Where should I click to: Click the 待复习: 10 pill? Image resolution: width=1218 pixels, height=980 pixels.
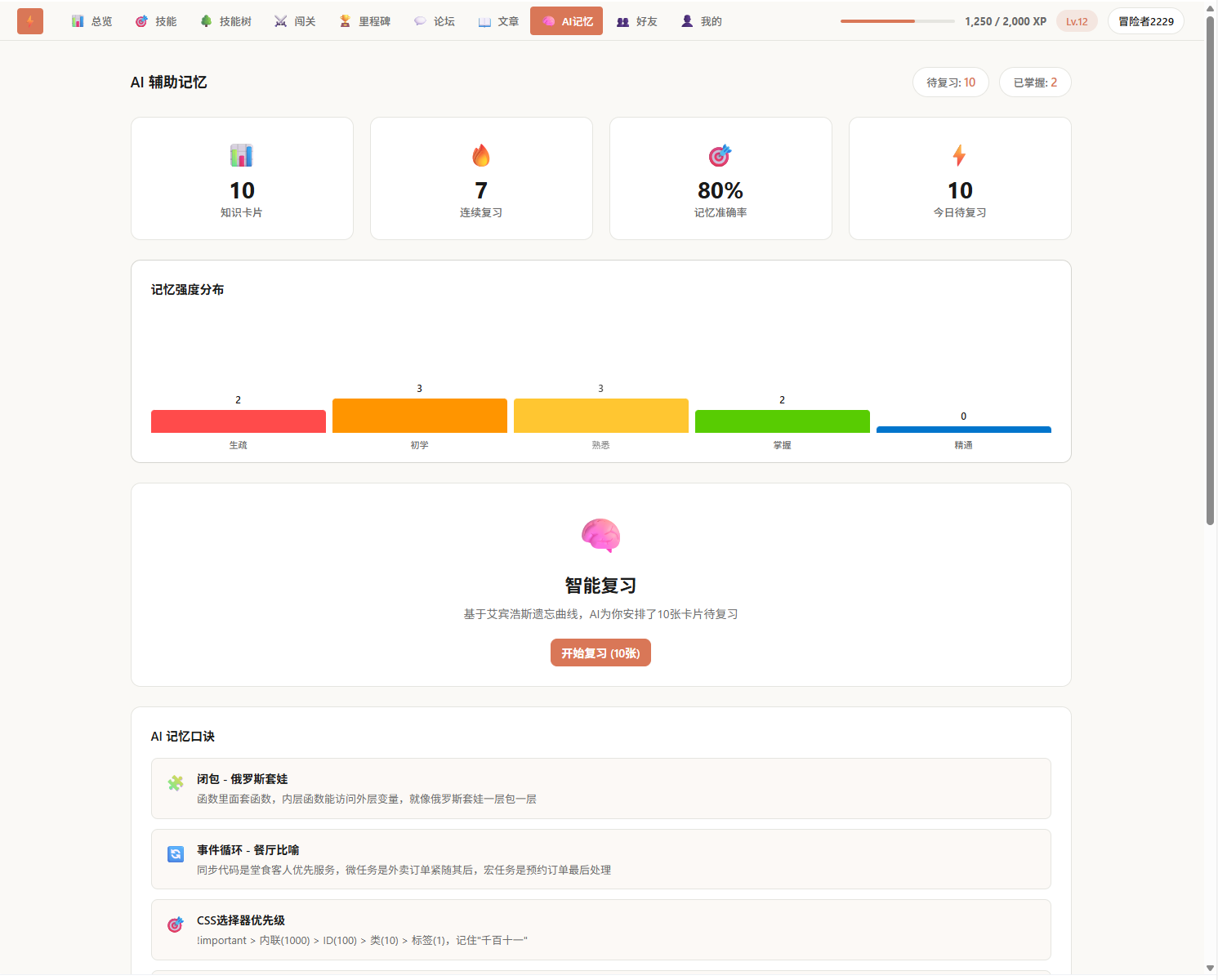click(x=951, y=82)
